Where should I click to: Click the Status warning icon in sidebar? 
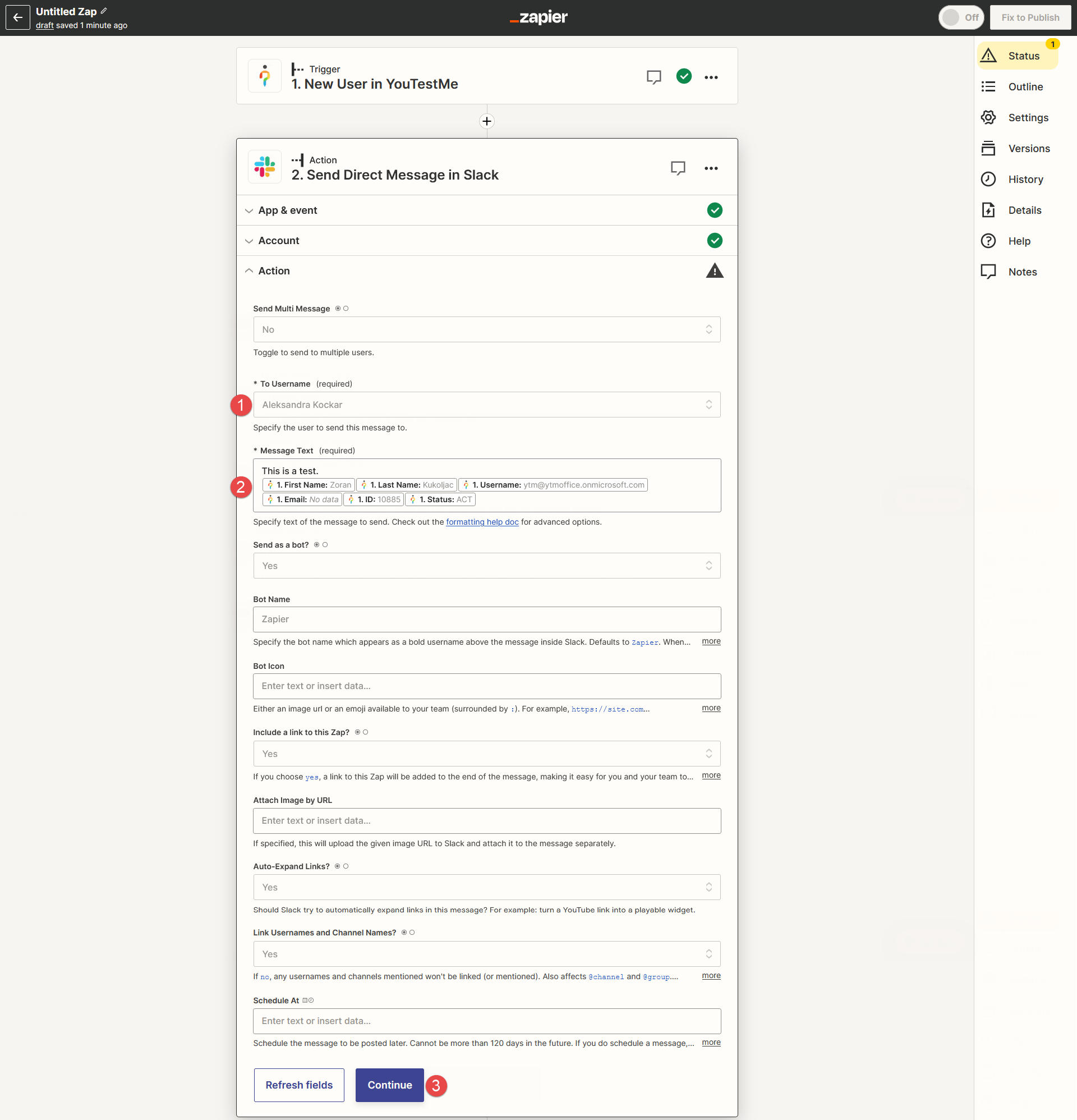pyautogui.click(x=988, y=56)
